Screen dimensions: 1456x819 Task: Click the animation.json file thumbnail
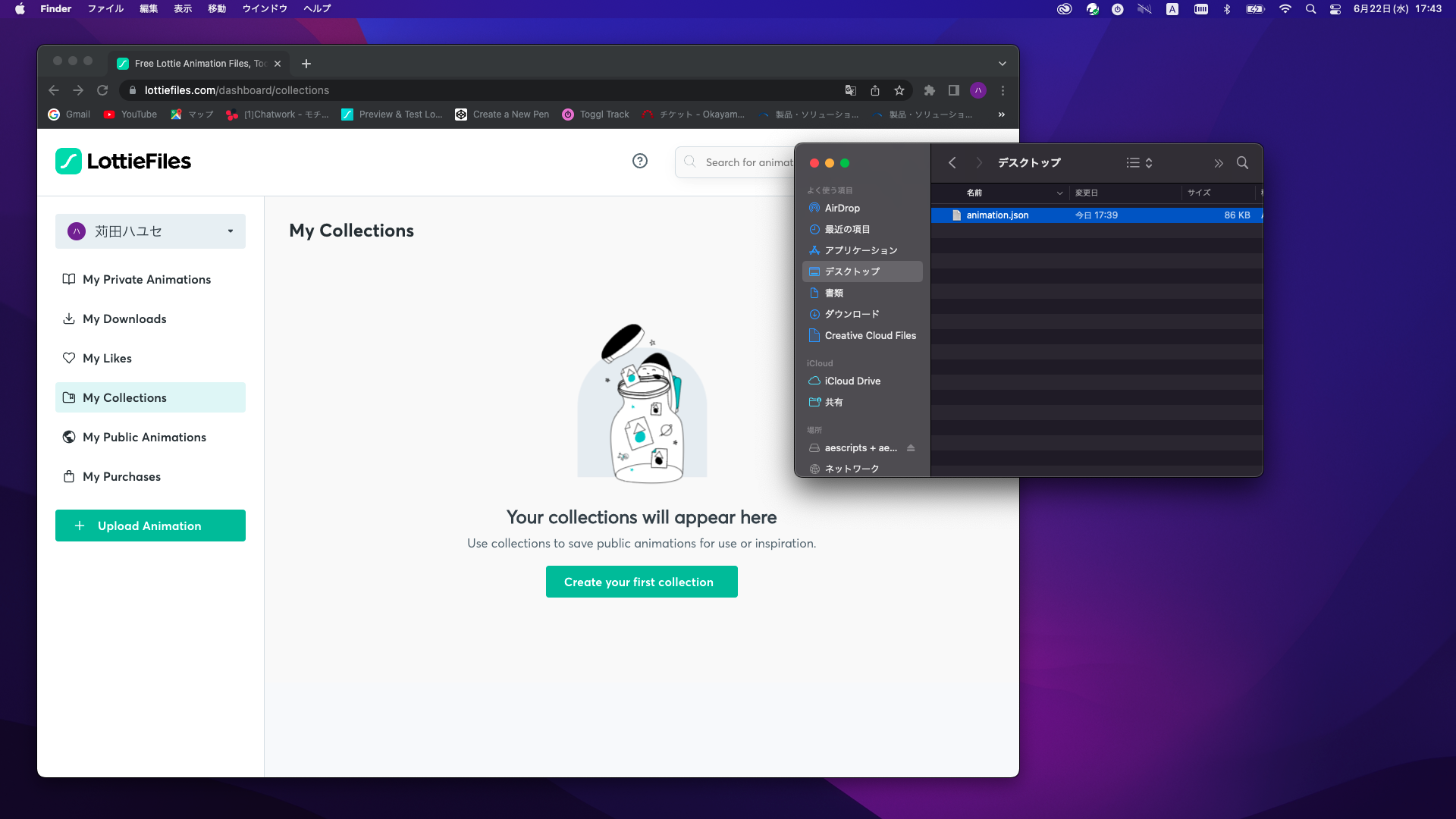957,214
